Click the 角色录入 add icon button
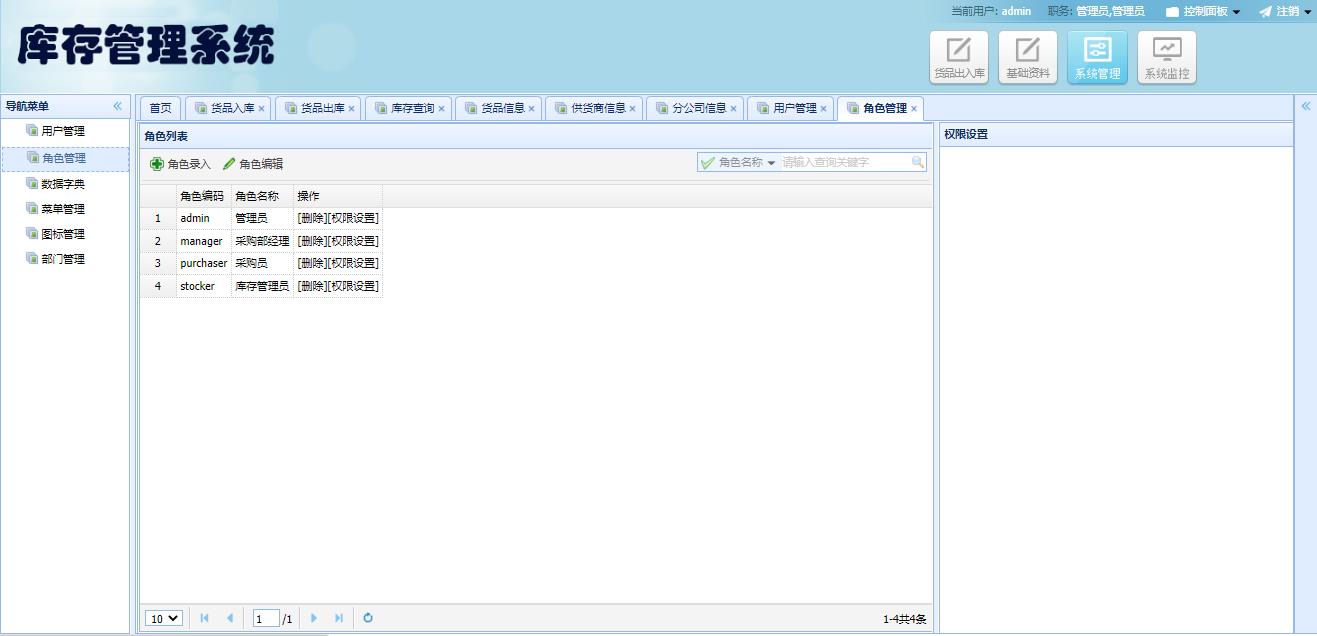Screen dimensions: 1317x636 point(180,164)
